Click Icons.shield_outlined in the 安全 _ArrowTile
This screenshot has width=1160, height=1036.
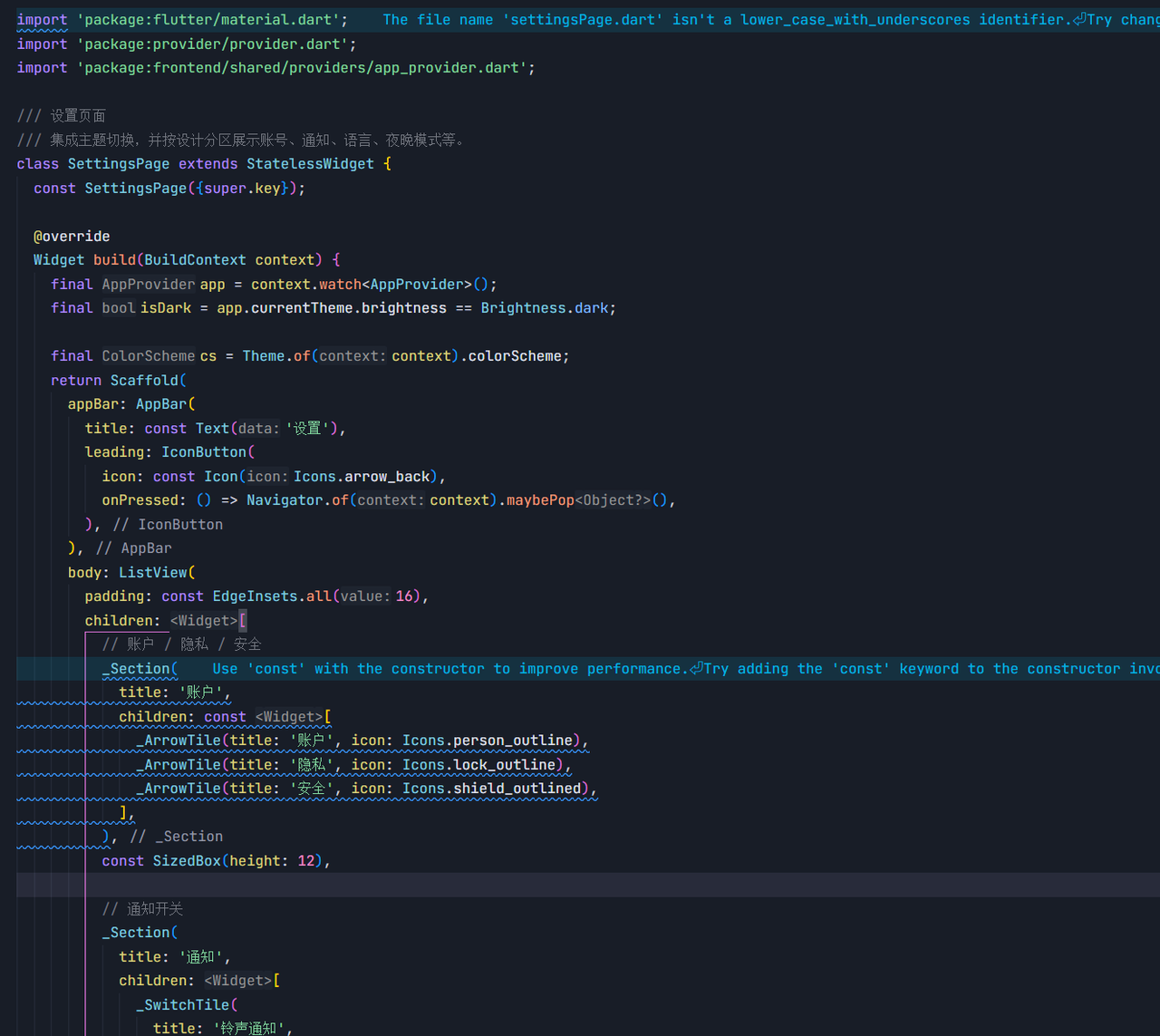coord(492,789)
